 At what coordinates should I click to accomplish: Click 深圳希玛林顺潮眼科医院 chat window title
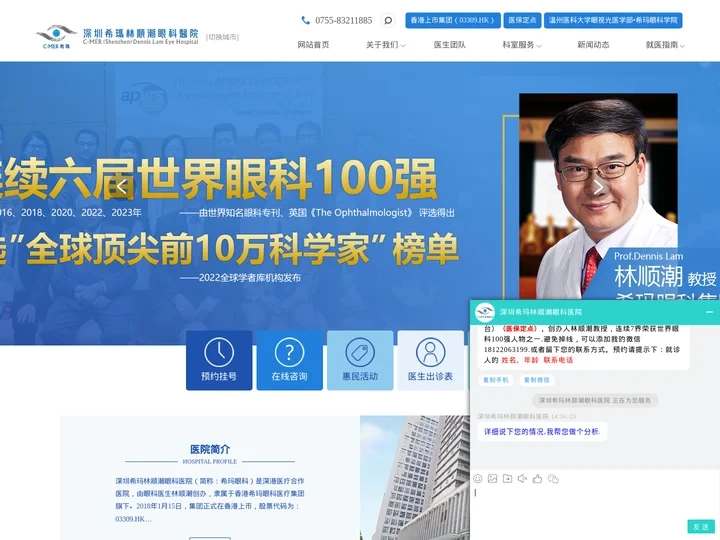(541, 312)
